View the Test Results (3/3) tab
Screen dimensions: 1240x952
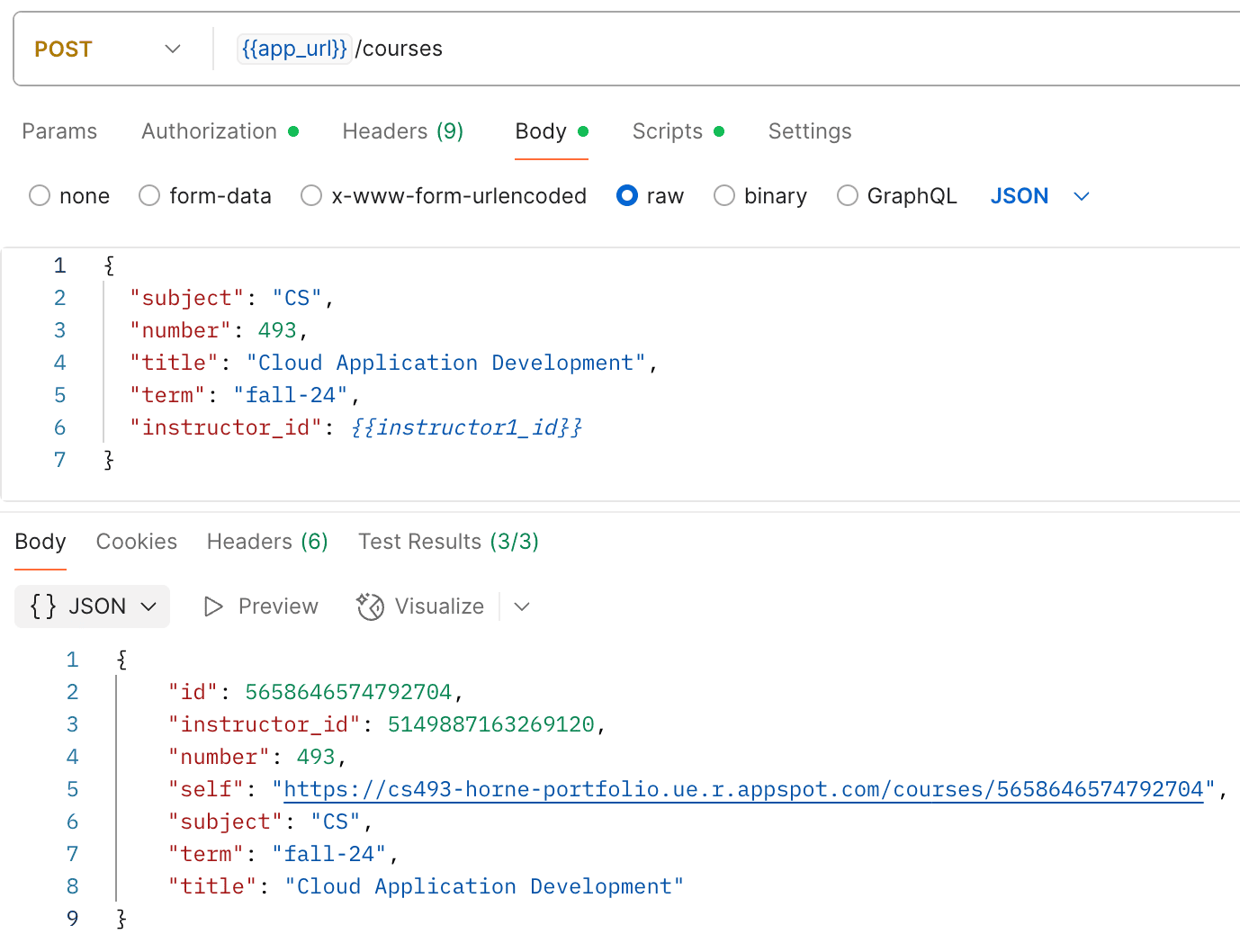point(448,542)
